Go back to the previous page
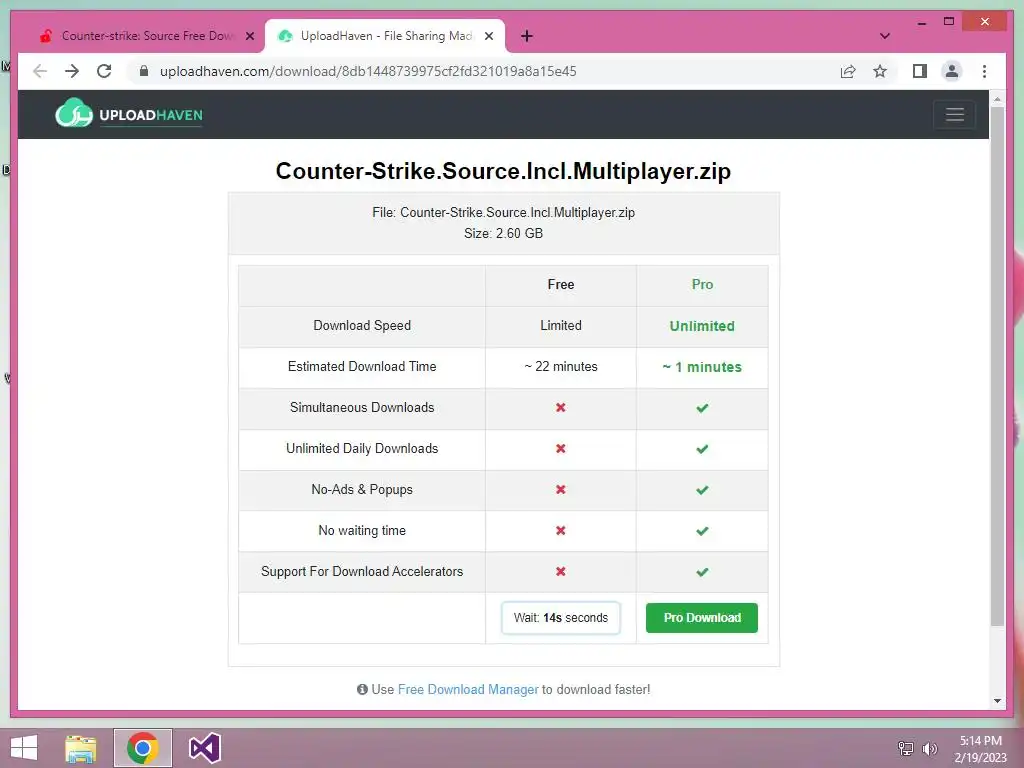Viewport: 1024px width, 768px height. pos(40,71)
